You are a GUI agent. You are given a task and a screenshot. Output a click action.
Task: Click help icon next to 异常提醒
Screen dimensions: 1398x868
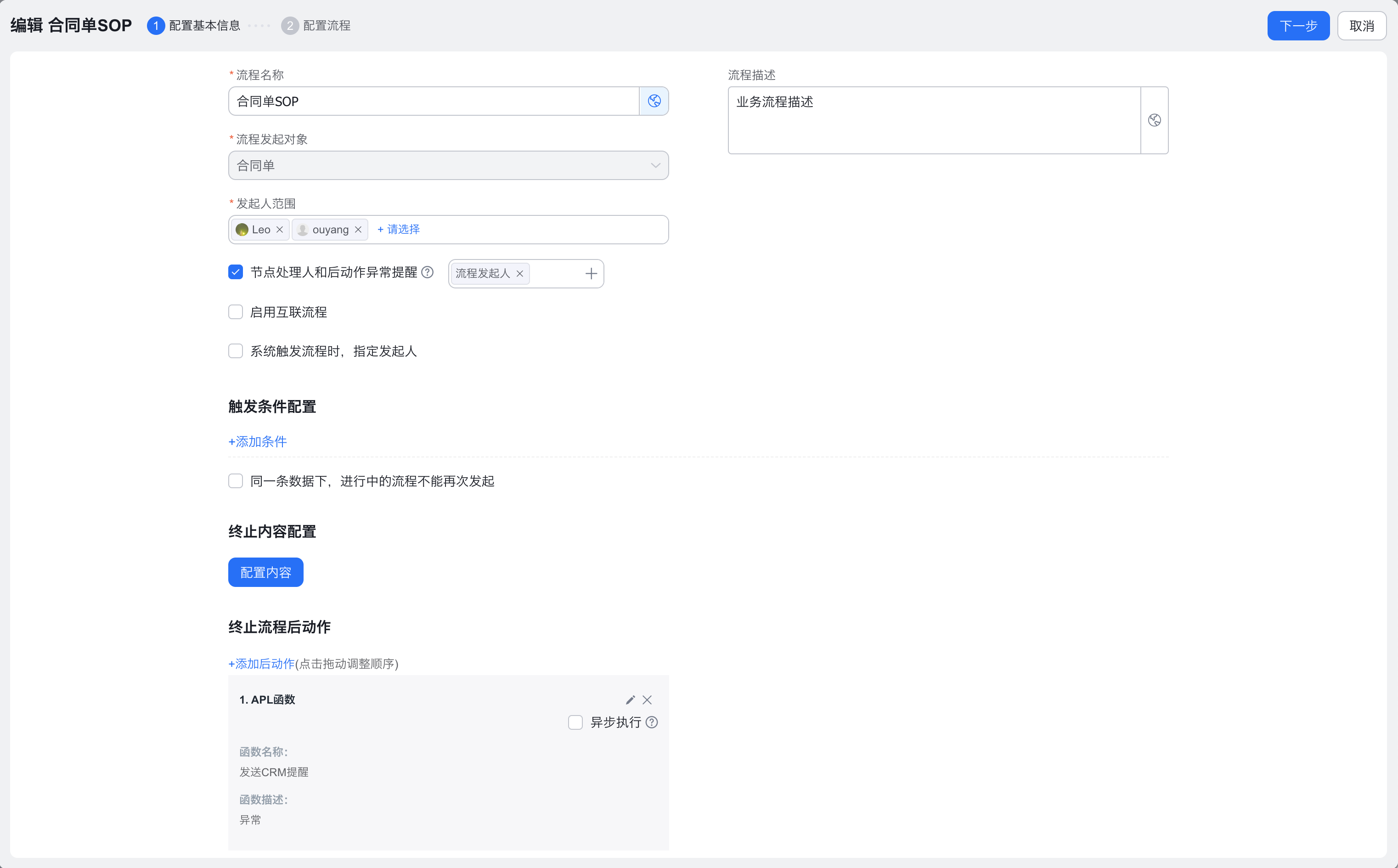click(428, 272)
